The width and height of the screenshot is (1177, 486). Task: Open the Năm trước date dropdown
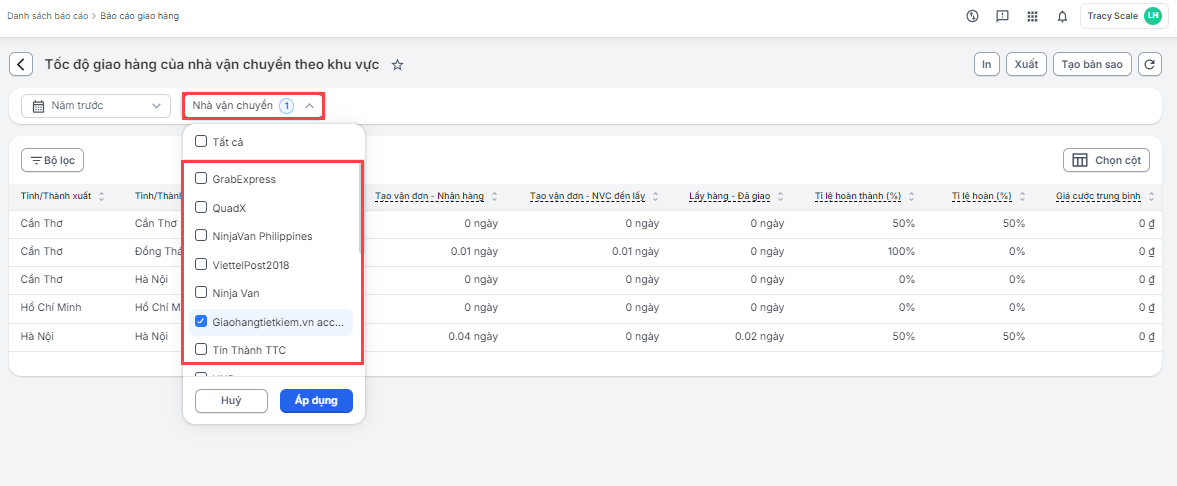(x=96, y=105)
